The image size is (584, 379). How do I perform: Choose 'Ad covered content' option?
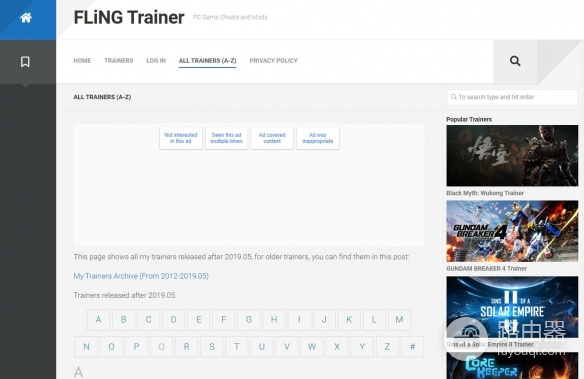[272, 138]
